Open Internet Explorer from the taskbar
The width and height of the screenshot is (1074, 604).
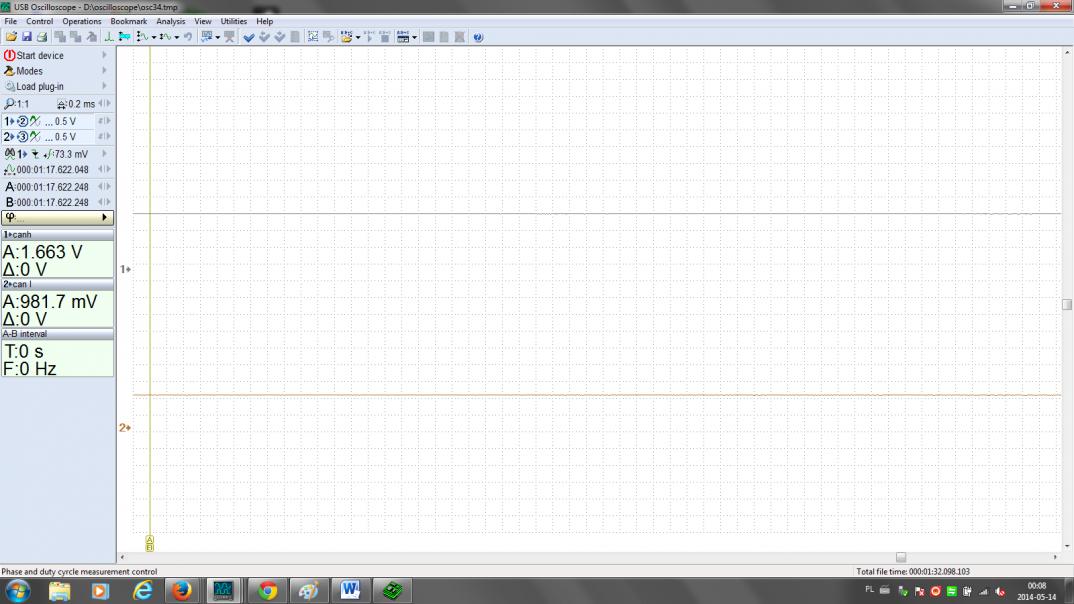pyautogui.click(x=142, y=590)
